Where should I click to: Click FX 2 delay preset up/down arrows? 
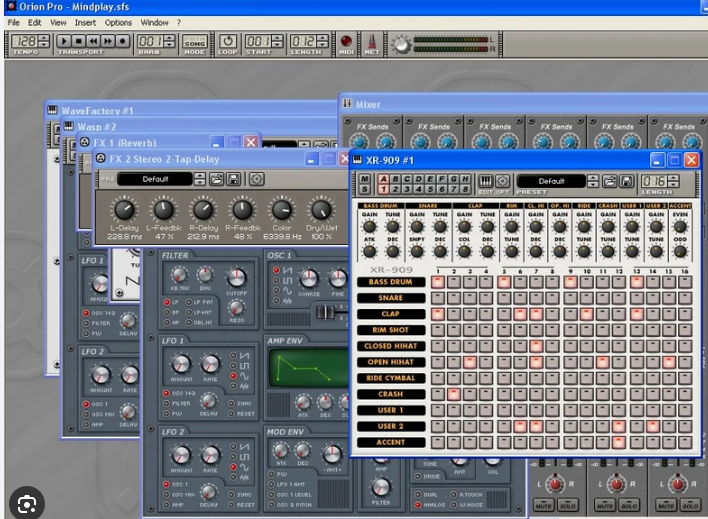pos(200,179)
